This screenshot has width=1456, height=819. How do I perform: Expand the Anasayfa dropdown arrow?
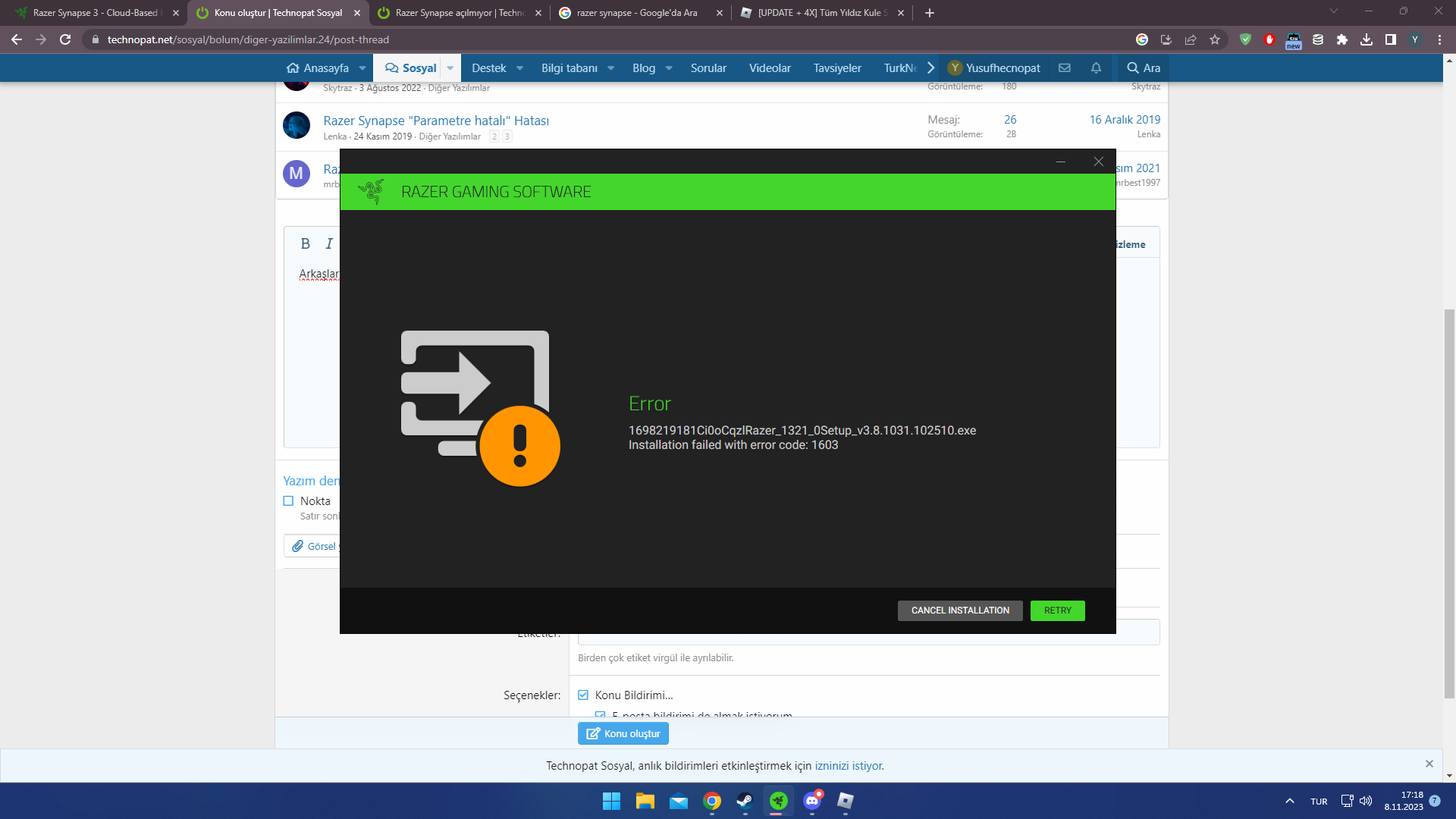pos(362,68)
